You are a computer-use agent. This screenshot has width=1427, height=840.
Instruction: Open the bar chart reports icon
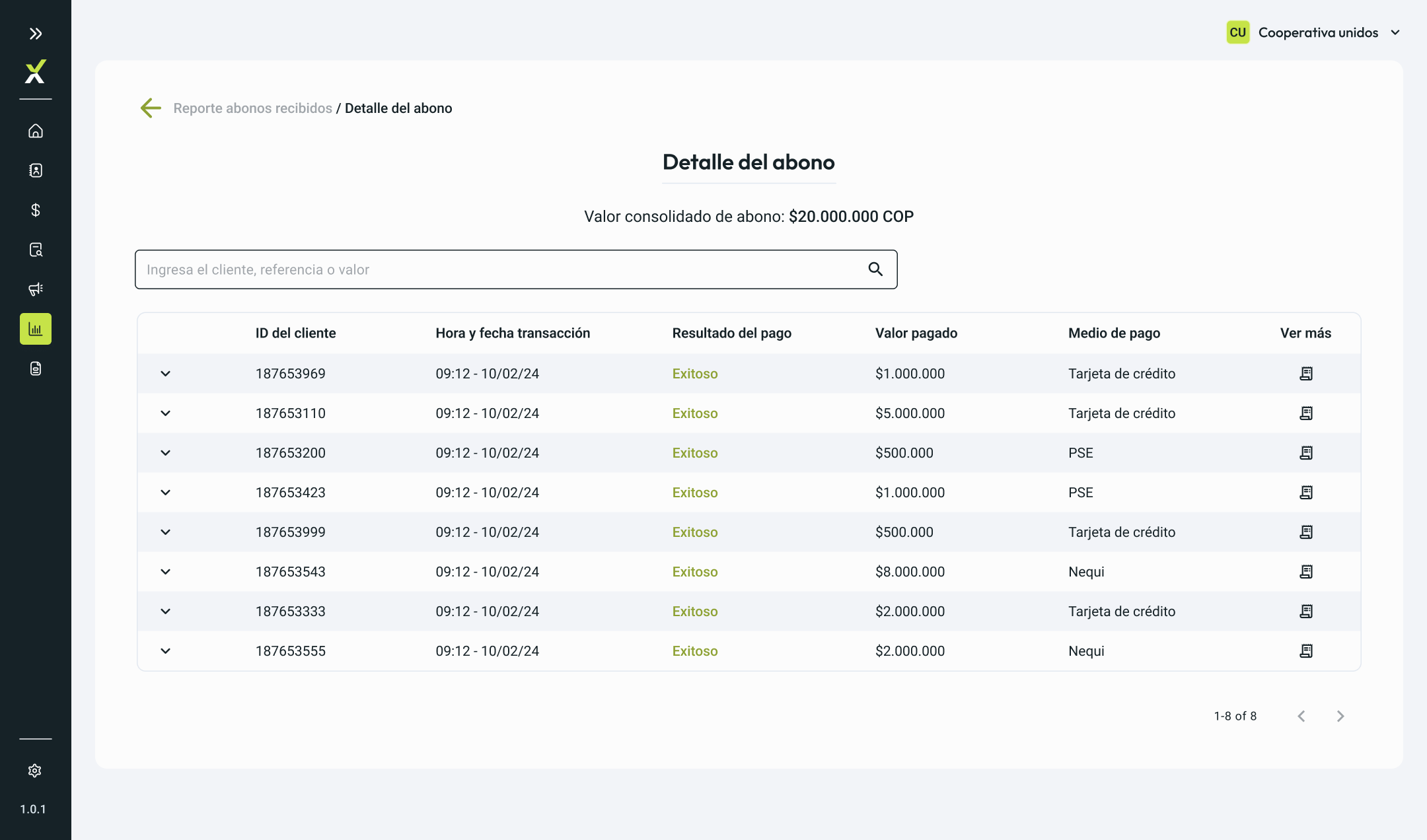click(x=36, y=329)
